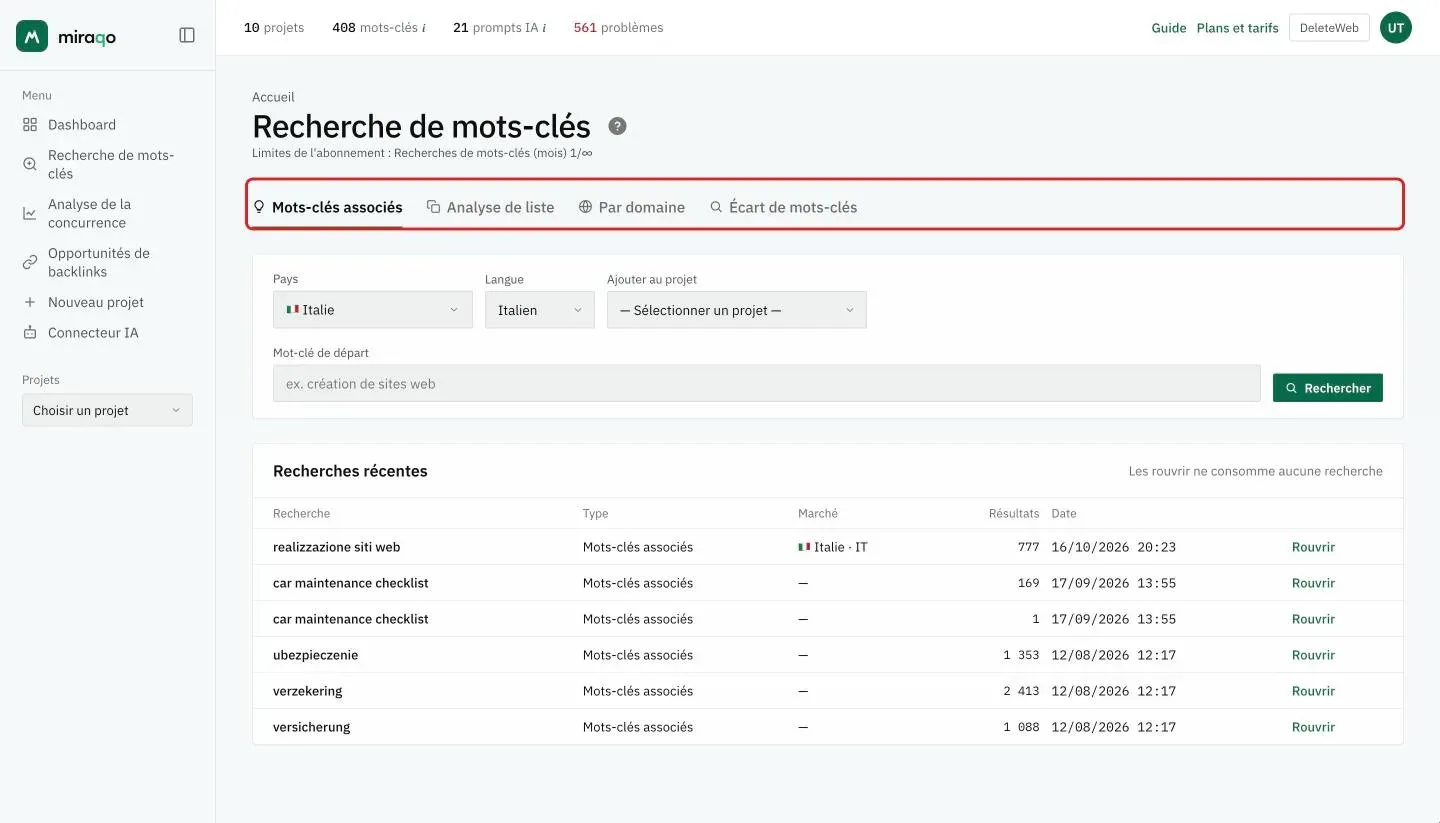The width and height of the screenshot is (1440, 823).
Task: Open the Écart de mots-clés tab
Action: (784, 207)
